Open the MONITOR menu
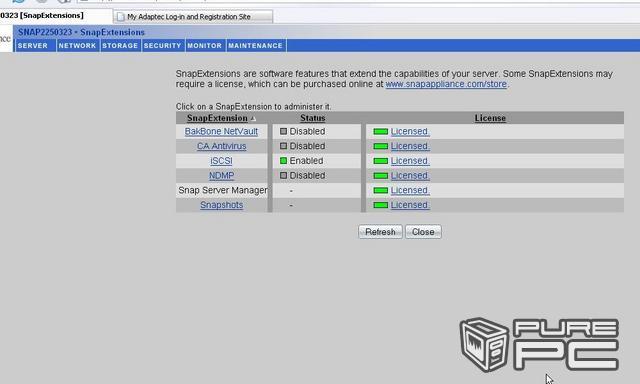The image size is (640, 384). pos(204,46)
